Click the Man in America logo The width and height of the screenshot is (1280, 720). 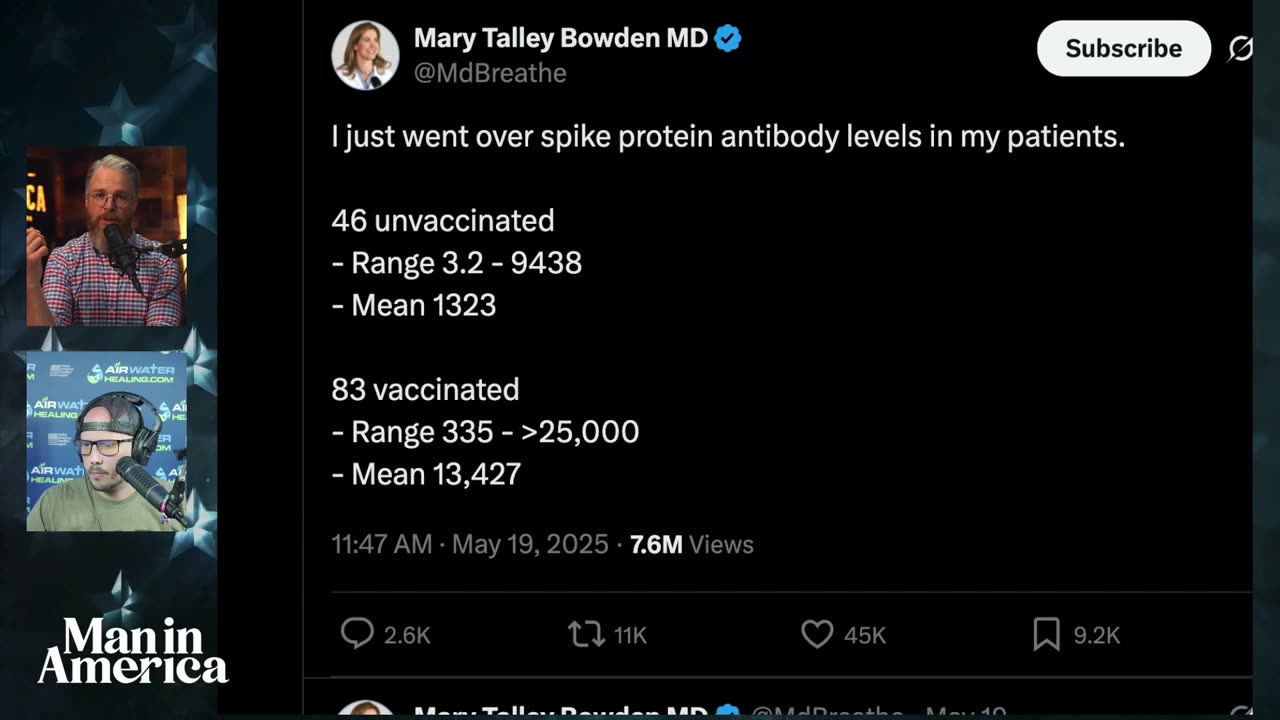coord(133,651)
